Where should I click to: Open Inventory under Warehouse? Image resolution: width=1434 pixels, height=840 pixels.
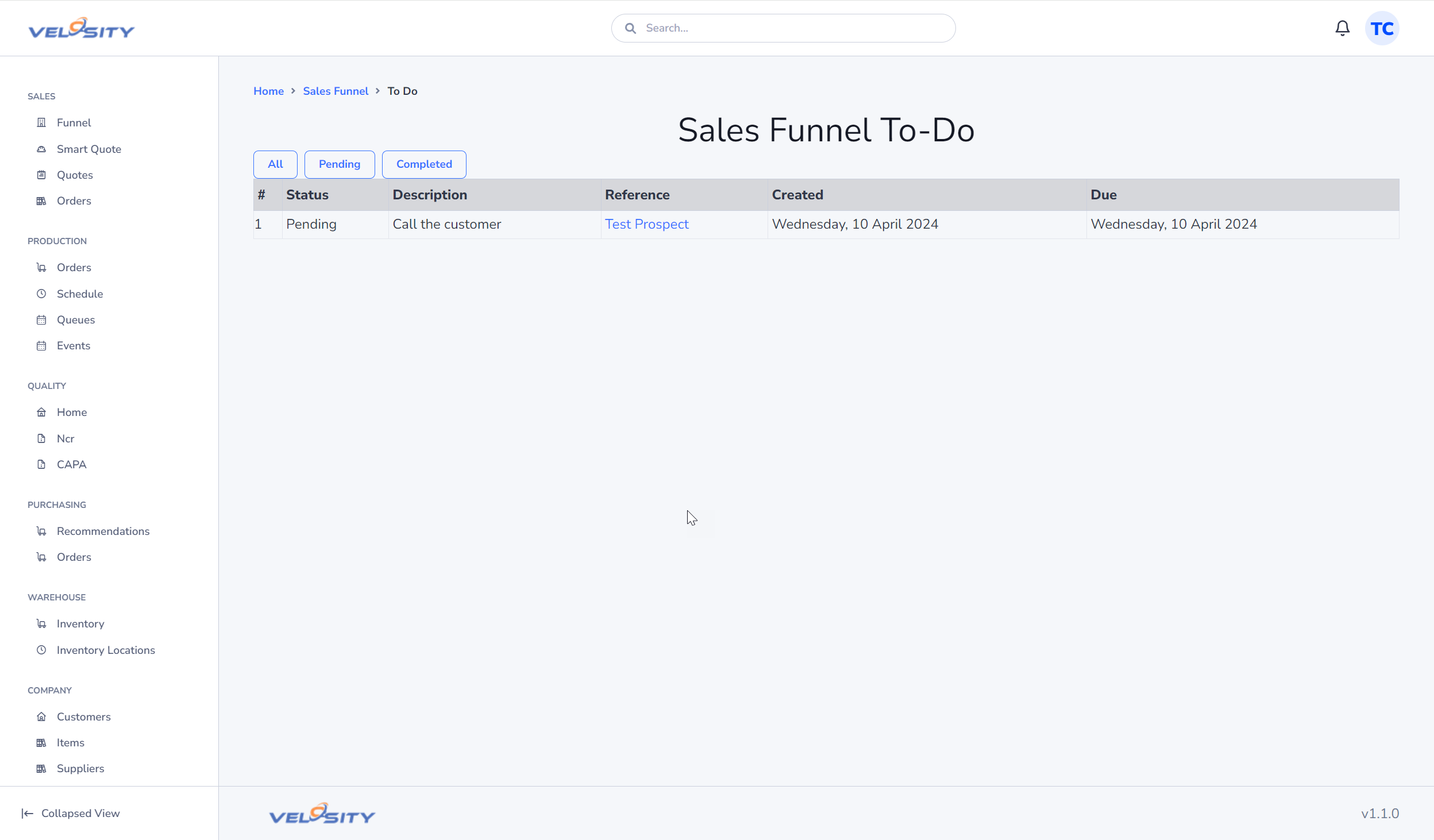pos(80,623)
